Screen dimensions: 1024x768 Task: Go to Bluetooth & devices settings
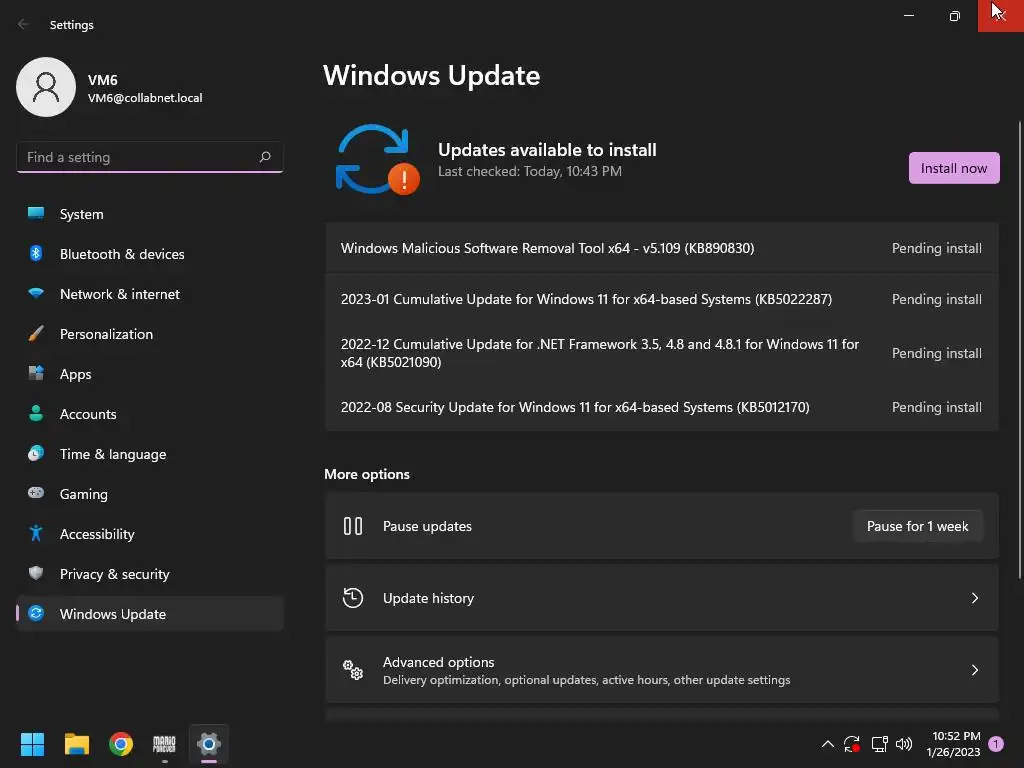click(x=150, y=253)
